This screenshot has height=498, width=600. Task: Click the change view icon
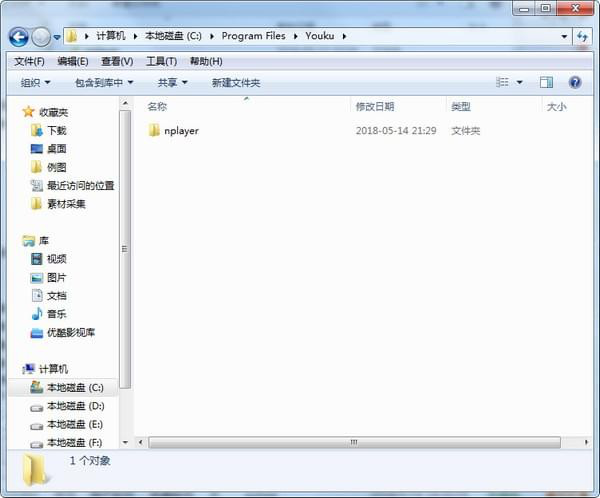point(502,82)
